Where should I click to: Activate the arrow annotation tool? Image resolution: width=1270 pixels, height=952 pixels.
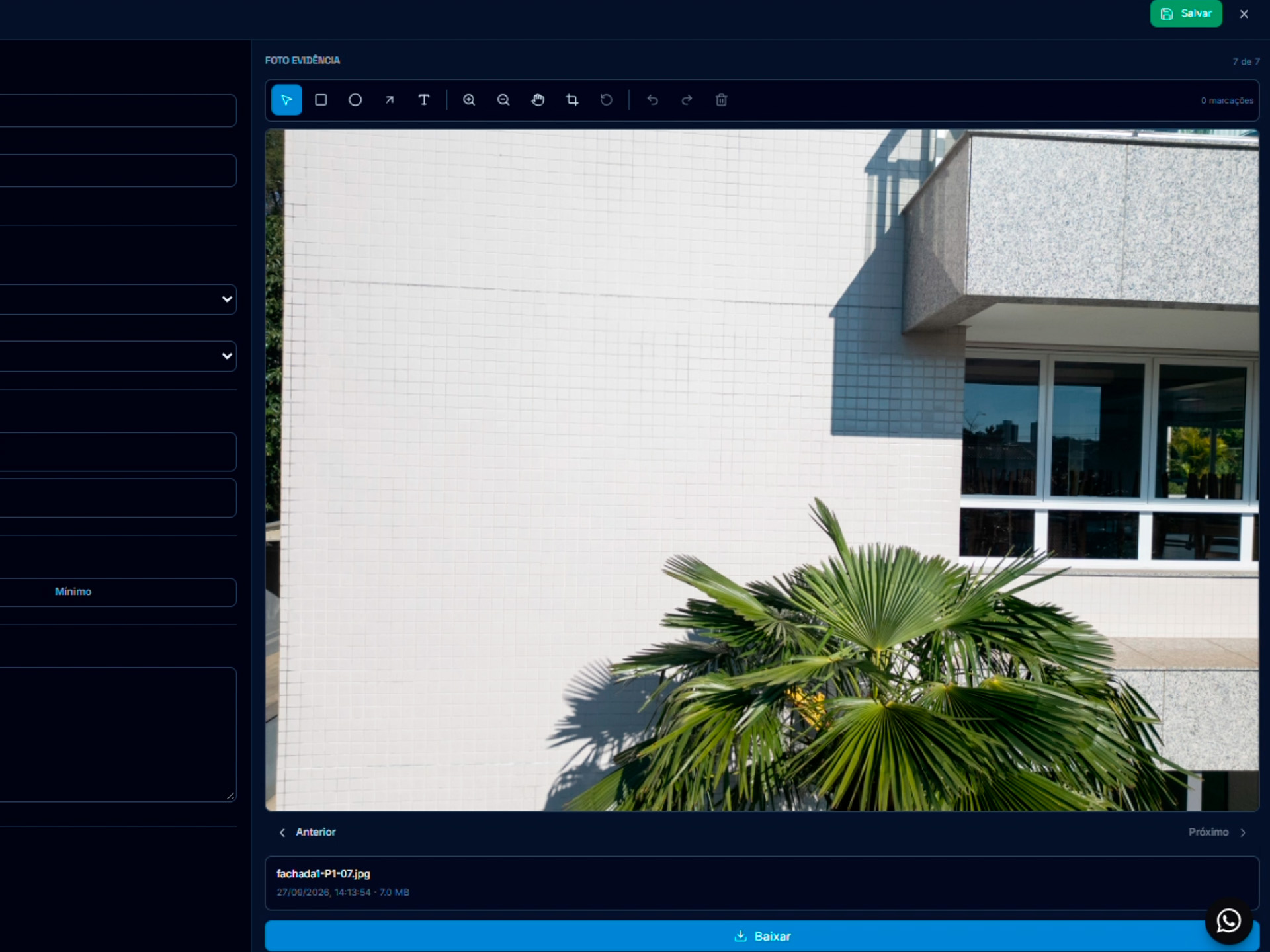point(390,100)
